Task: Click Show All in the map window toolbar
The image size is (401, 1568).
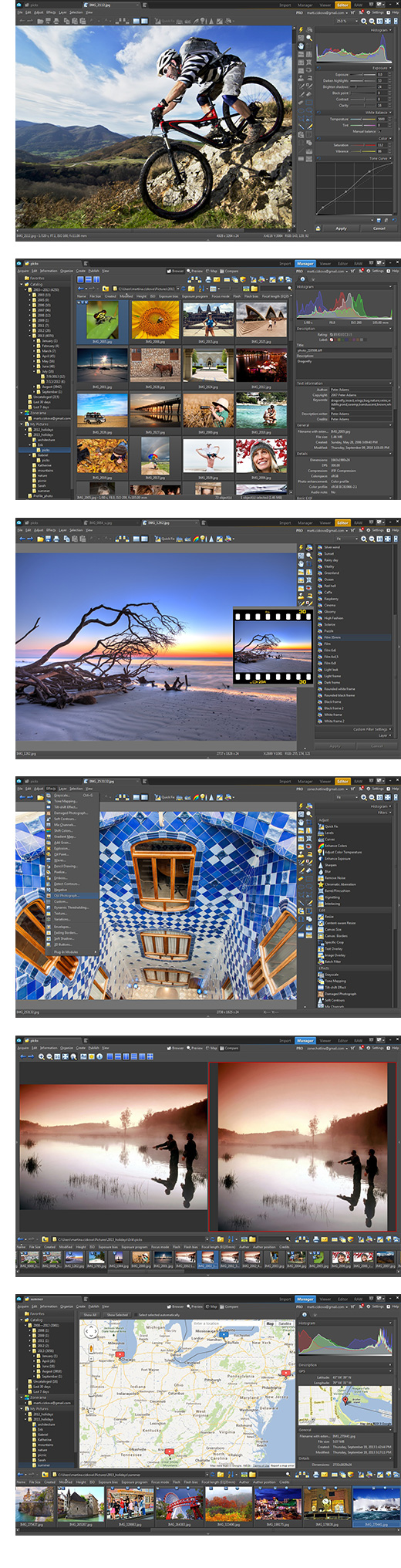Action: click(90, 1315)
